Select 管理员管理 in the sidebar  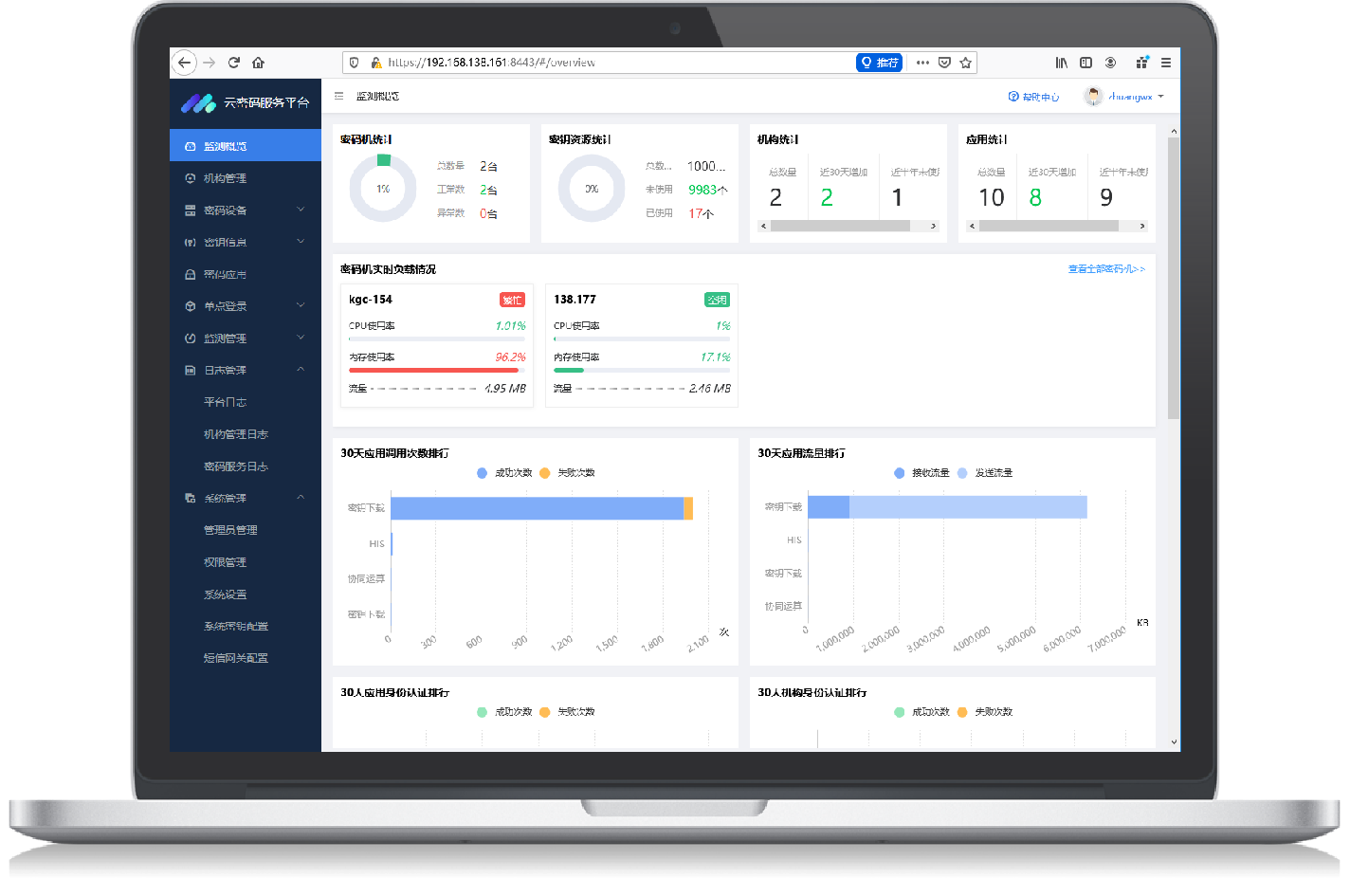click(x=230, y=530)
